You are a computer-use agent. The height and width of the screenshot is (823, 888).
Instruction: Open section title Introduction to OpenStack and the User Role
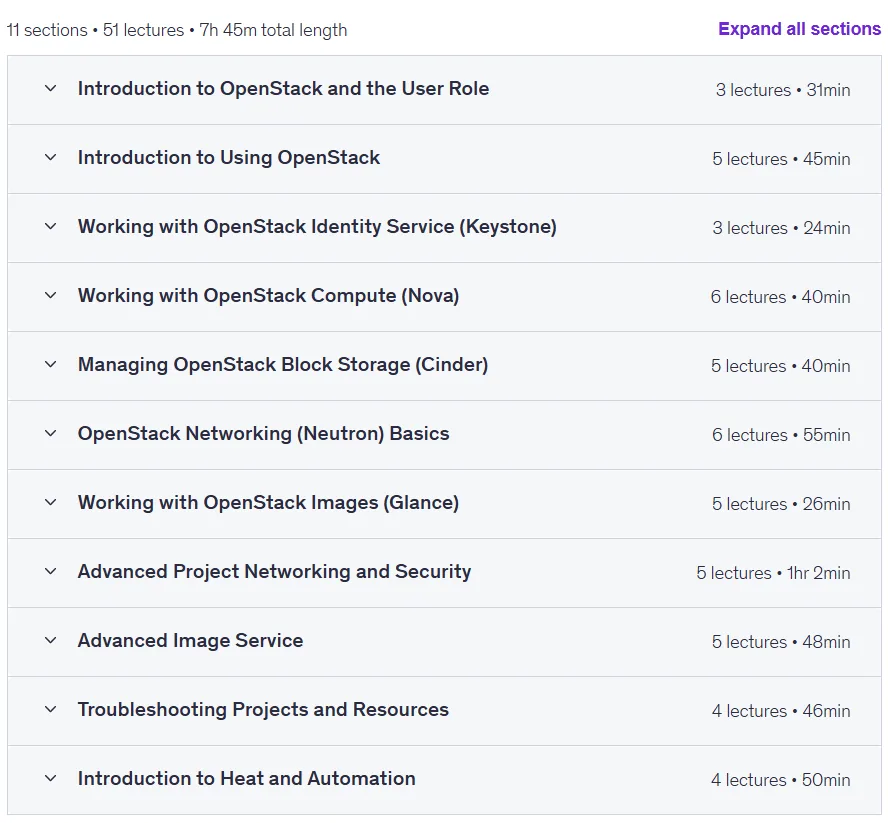click(x=283, y=88)
